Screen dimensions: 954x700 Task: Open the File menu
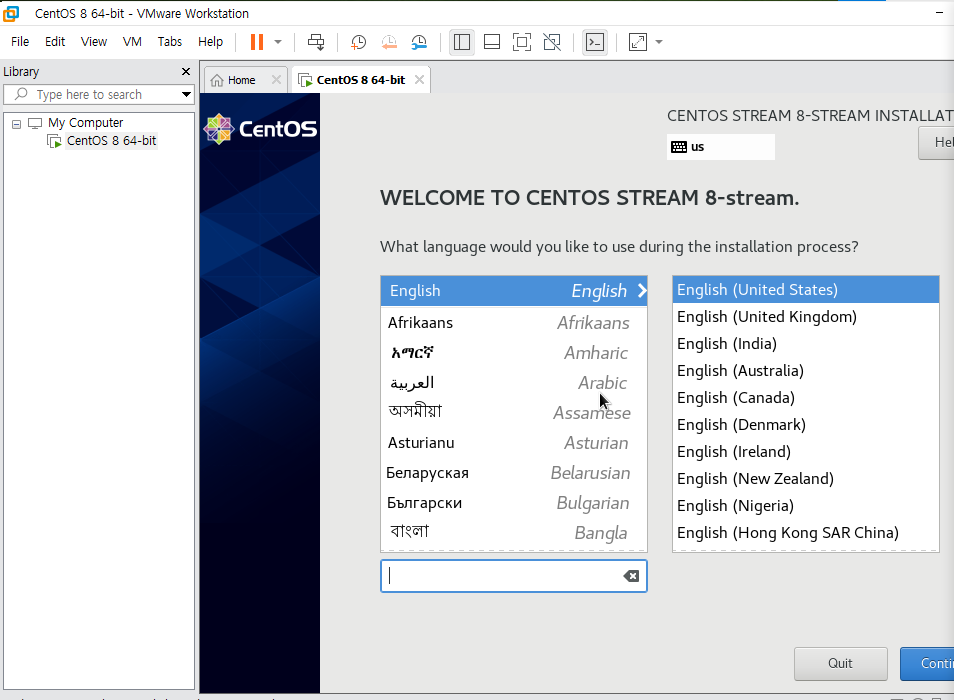20,41
